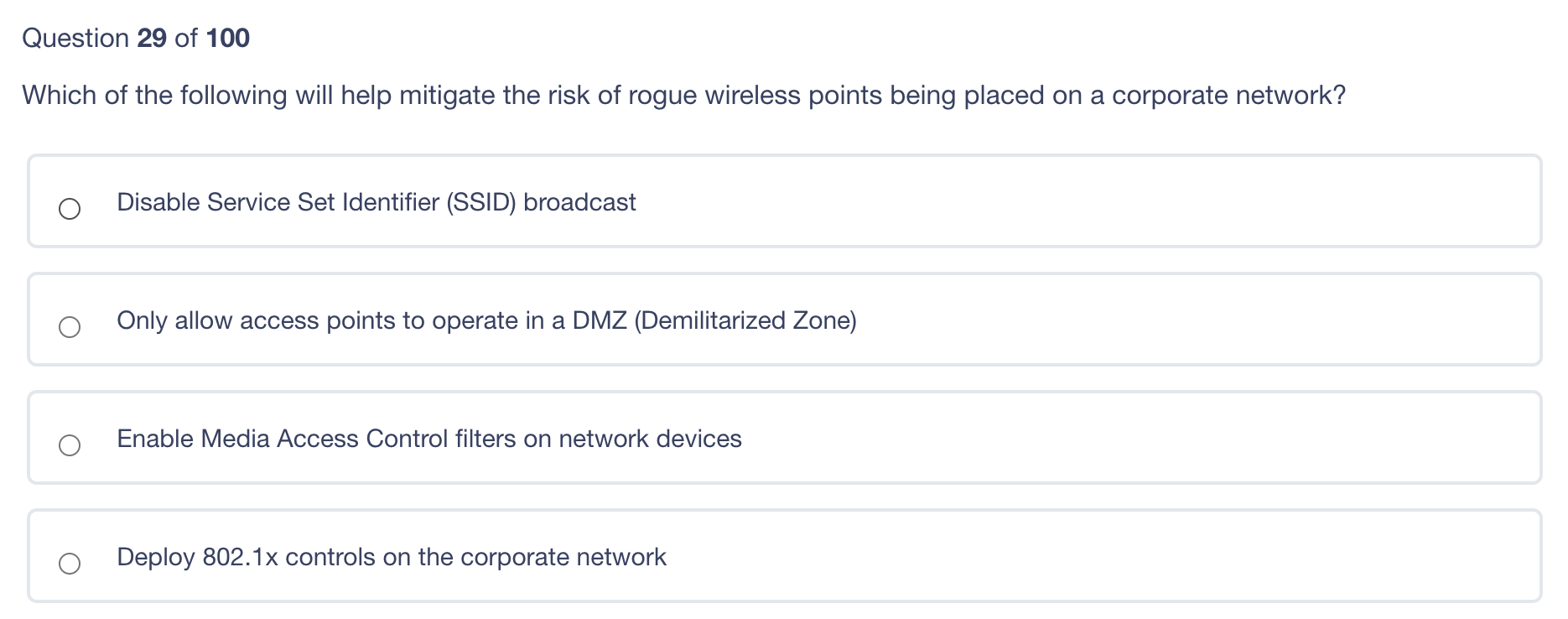Click the bold question number 29
The width and height of the screenshot is (1568, 619).
152,38
